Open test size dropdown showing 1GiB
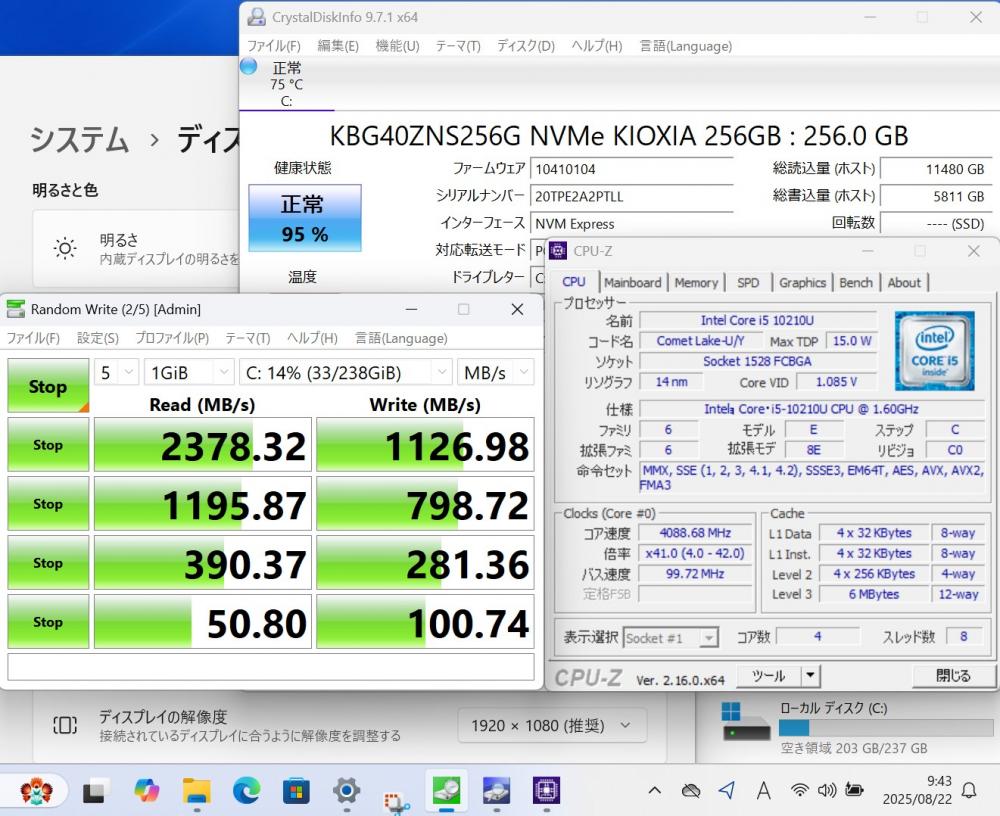 [189, 373]
